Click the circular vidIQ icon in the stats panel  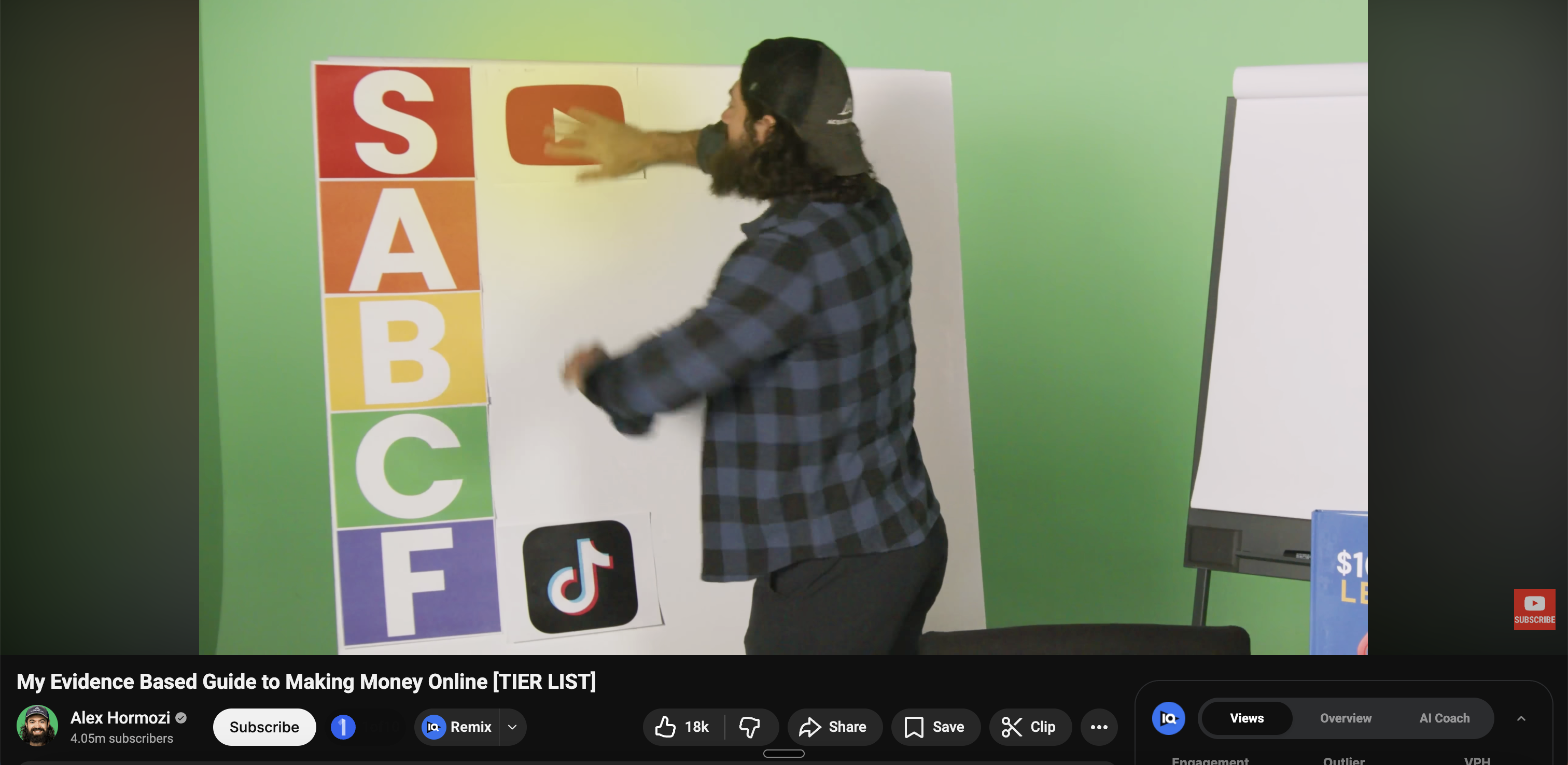1168,719
